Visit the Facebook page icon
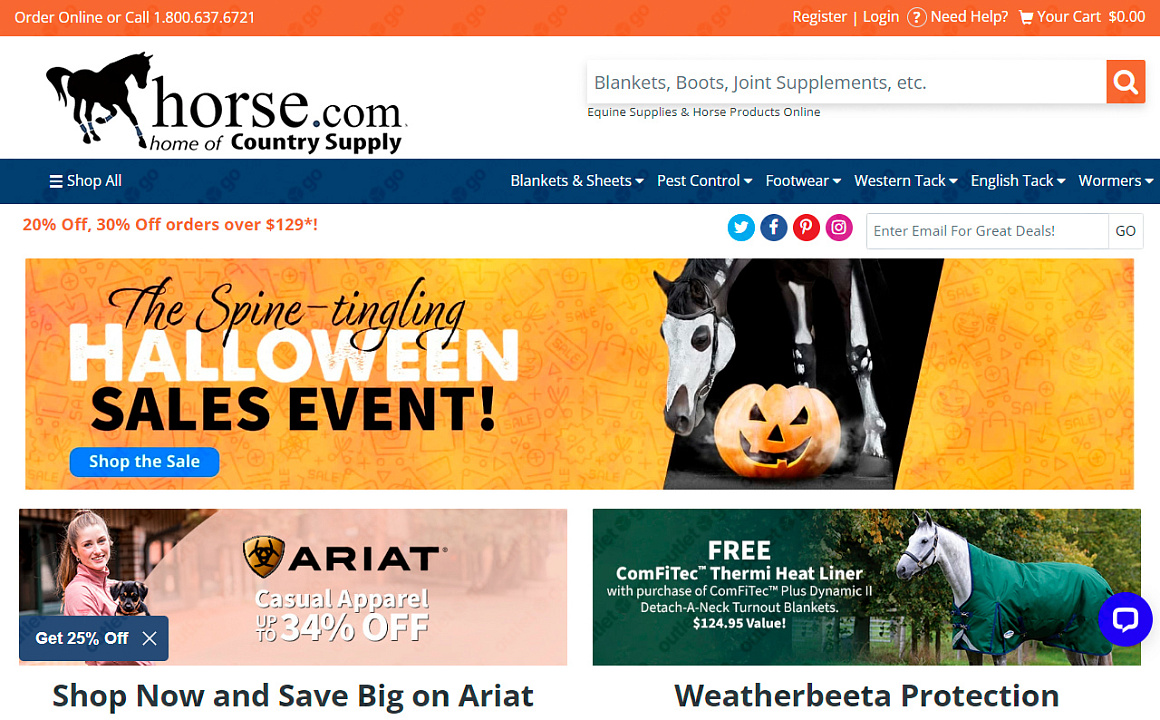This screenshot has width=1160, height=720. tap(773, 227)
